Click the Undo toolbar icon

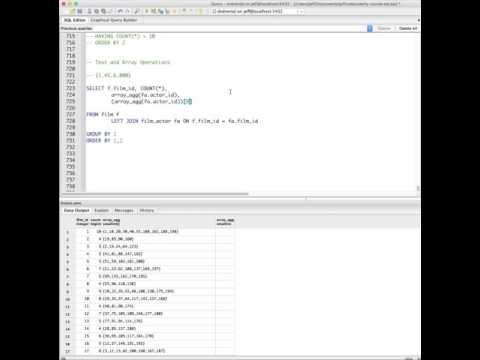(120, 11)
